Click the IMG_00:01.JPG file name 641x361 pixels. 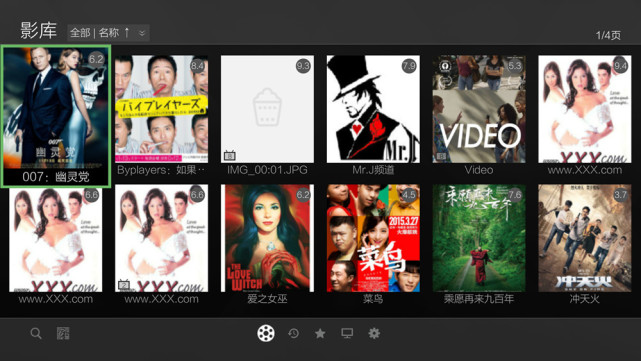point(267,170)
